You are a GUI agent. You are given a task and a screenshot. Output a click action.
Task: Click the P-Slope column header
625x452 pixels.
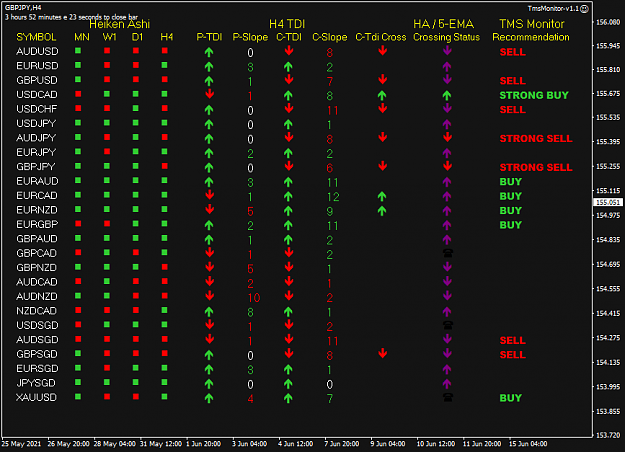[250, 37]
